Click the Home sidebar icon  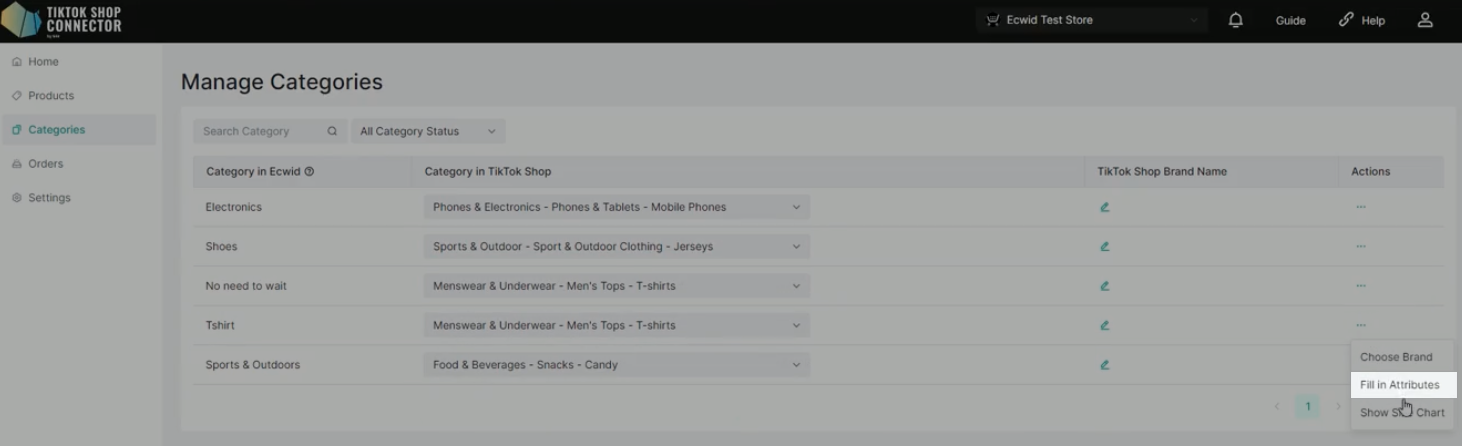pyautogui.click(x=17, y=62)
